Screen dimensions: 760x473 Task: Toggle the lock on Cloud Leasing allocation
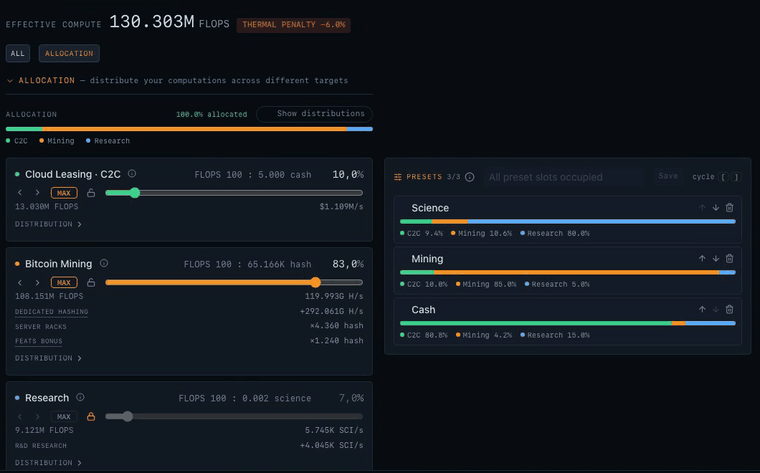coord(91,192)
